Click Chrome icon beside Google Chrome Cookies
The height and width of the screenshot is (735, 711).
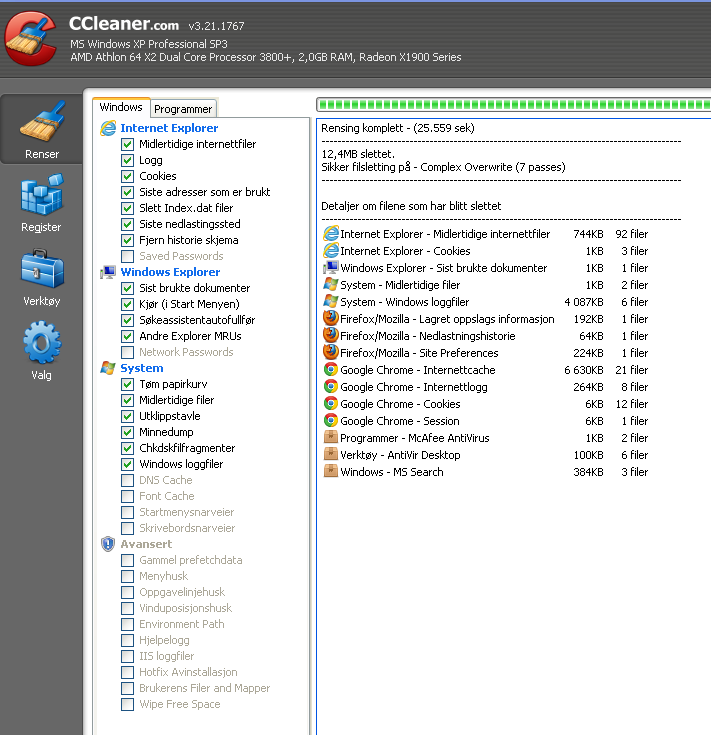331,403
